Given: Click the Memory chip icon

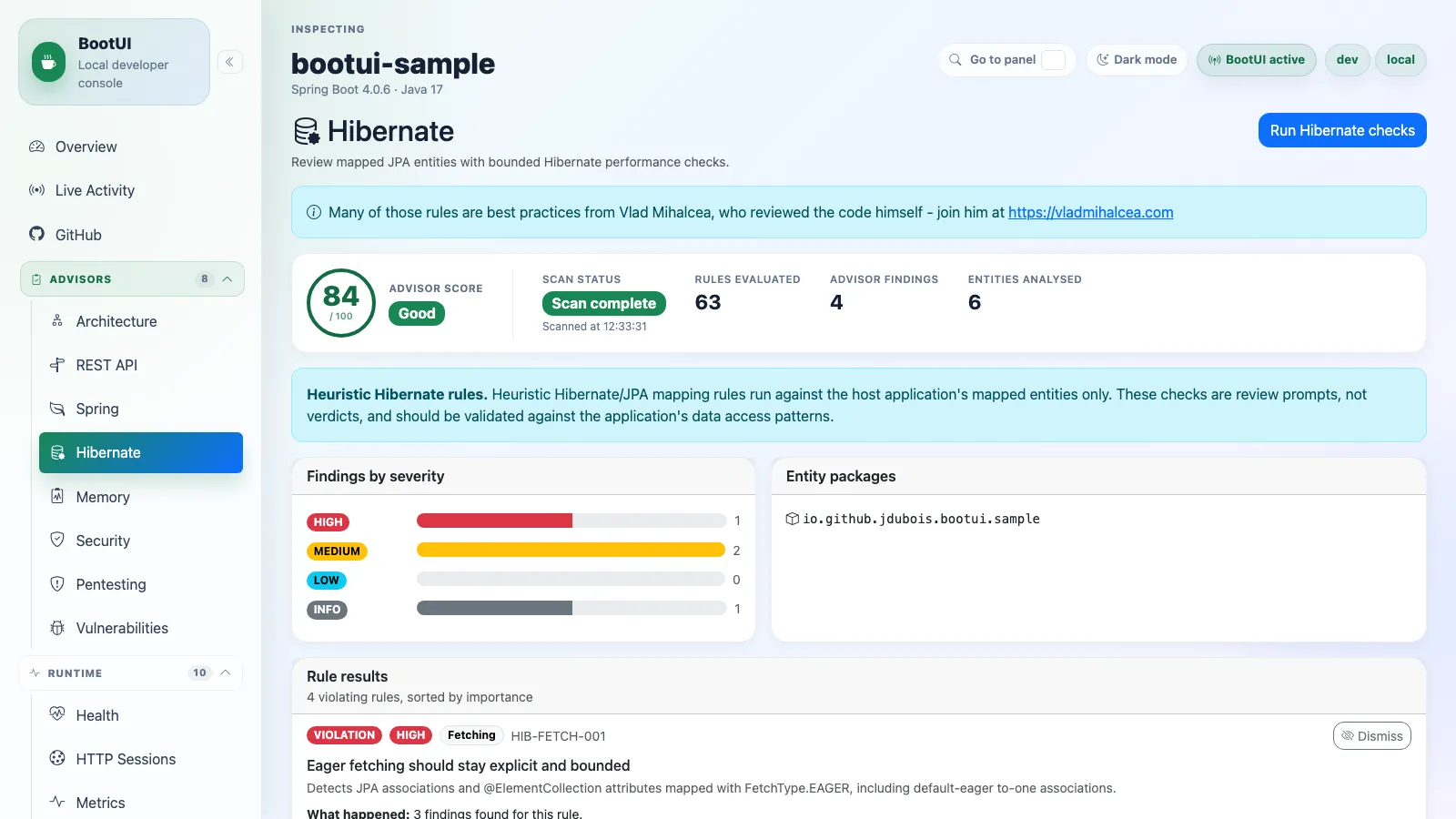Looking at the screenshot, I should point(57,496).
